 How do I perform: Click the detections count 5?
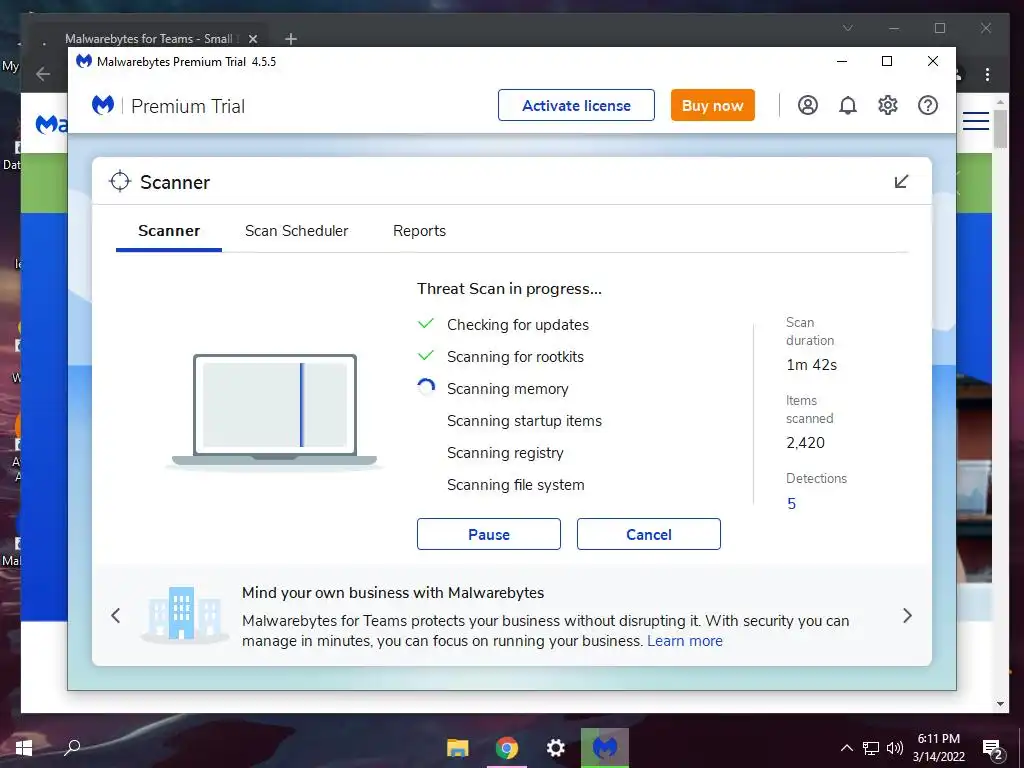click(x=792, y=504)
